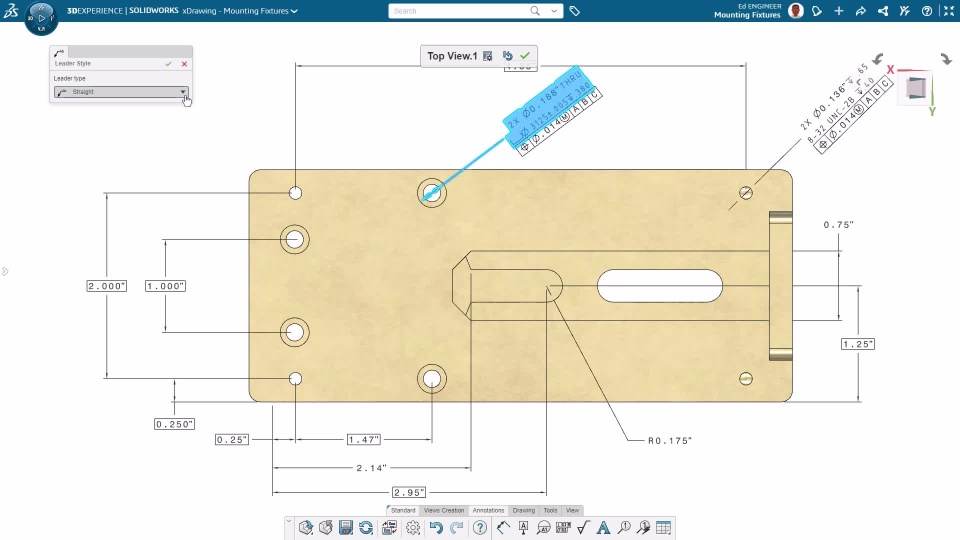960x540 pixels.
Task: Select the Geometric Tolerance tool
Action: click(x=563, y=528)
